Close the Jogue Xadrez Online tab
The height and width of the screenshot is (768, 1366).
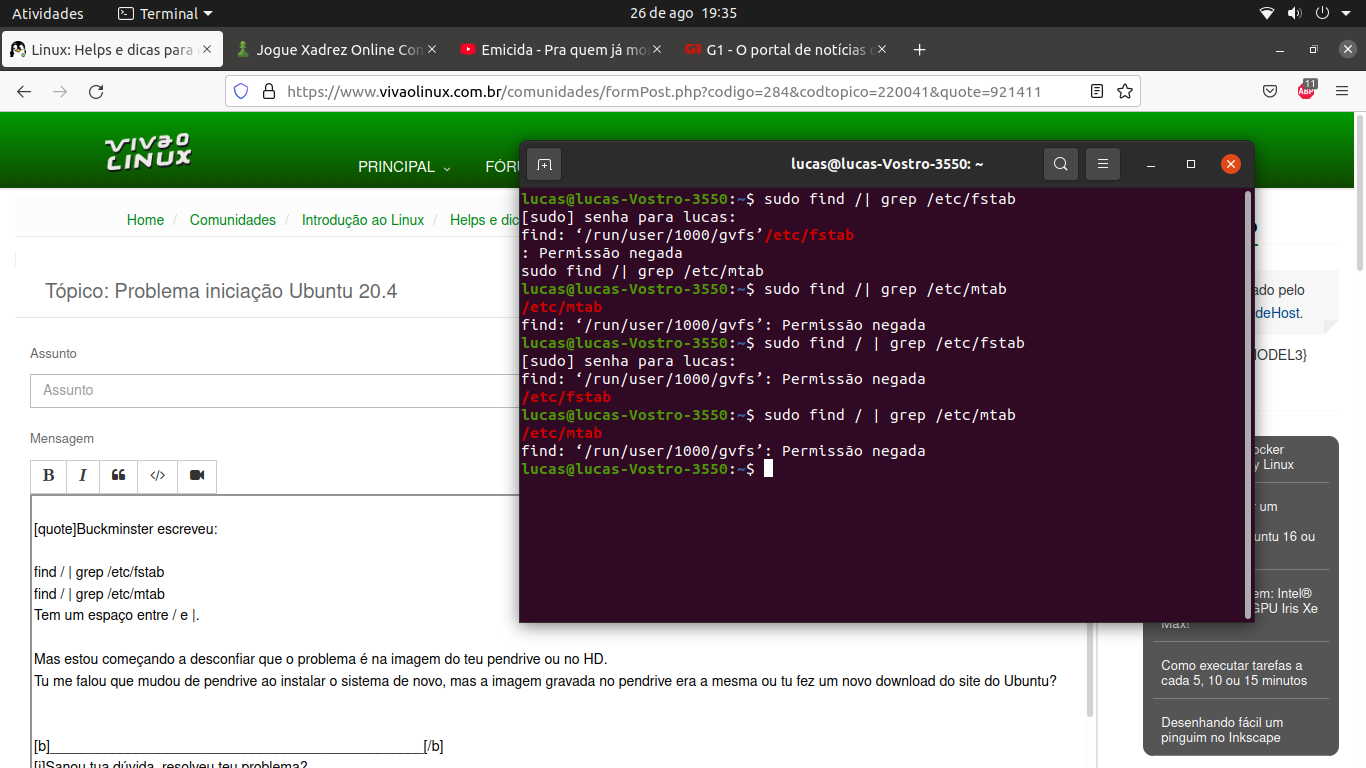click(x=432, y=49)
